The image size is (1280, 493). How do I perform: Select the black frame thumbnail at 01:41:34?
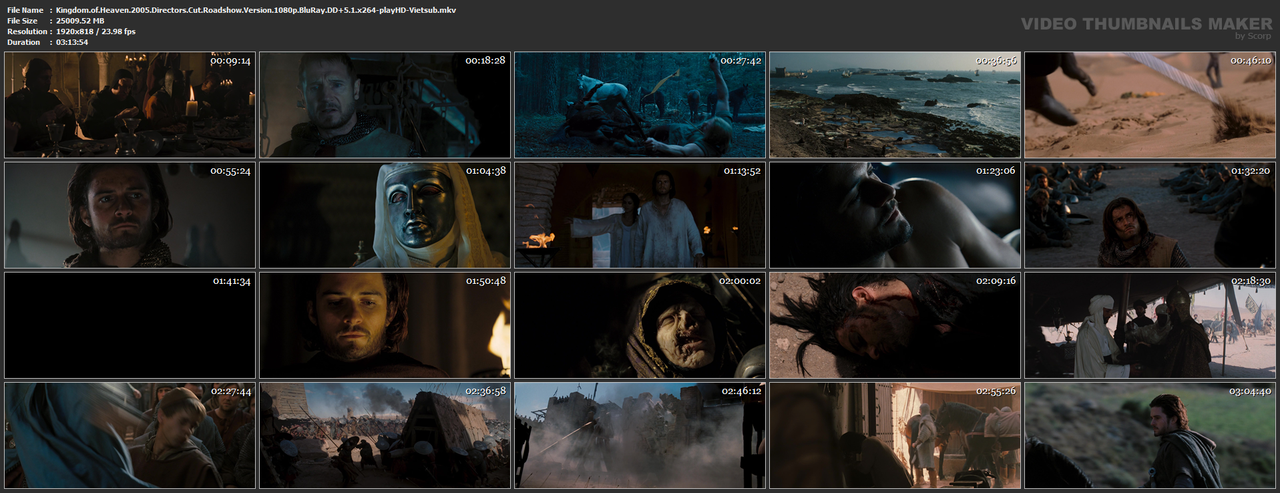click(130, 325)
